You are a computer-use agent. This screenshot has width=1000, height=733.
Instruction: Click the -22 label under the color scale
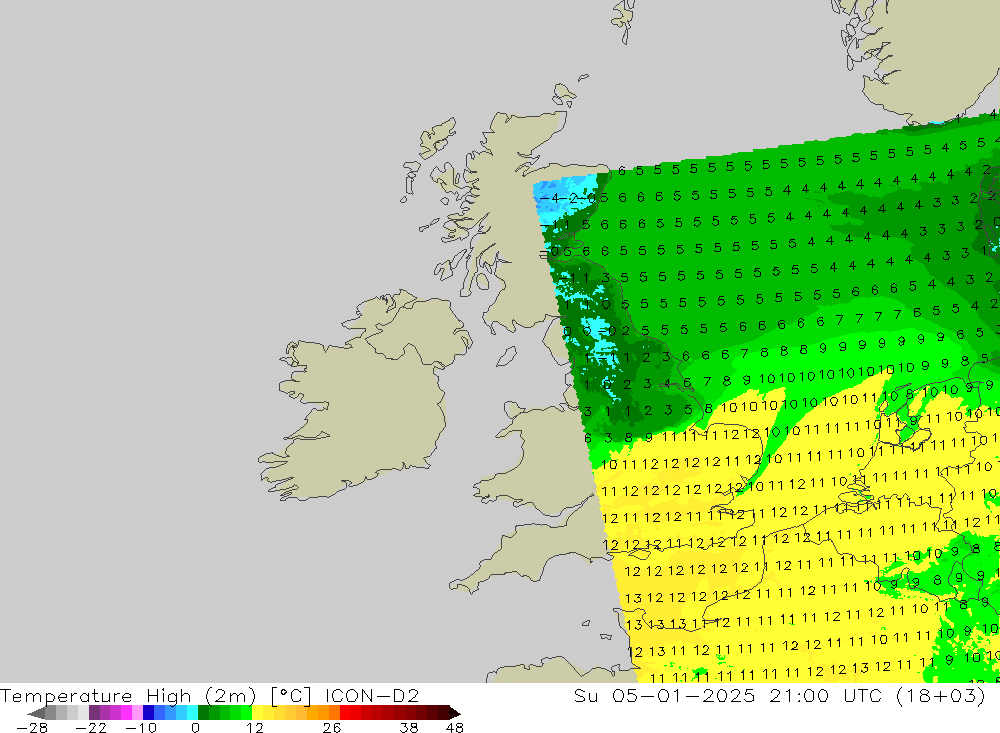91,728
